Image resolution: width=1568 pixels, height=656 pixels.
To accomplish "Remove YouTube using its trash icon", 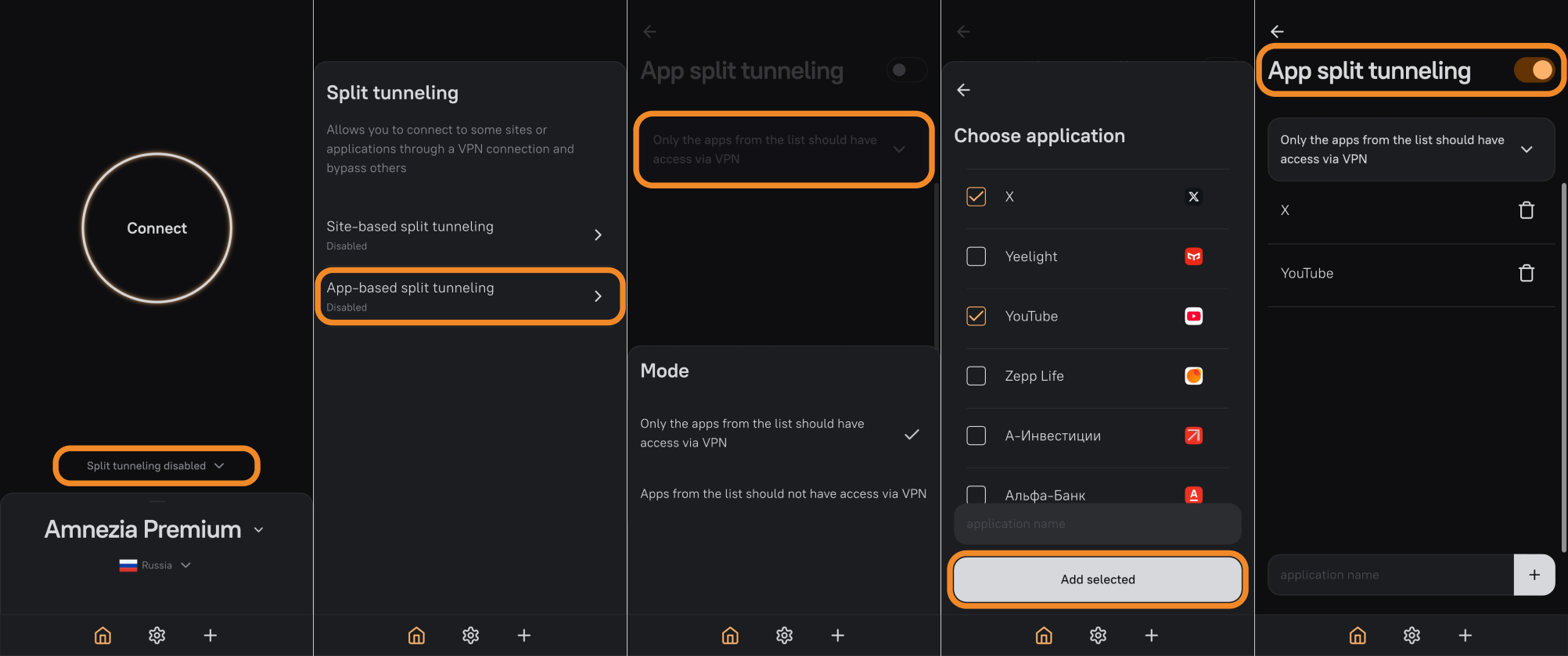I will point(1526,274).
